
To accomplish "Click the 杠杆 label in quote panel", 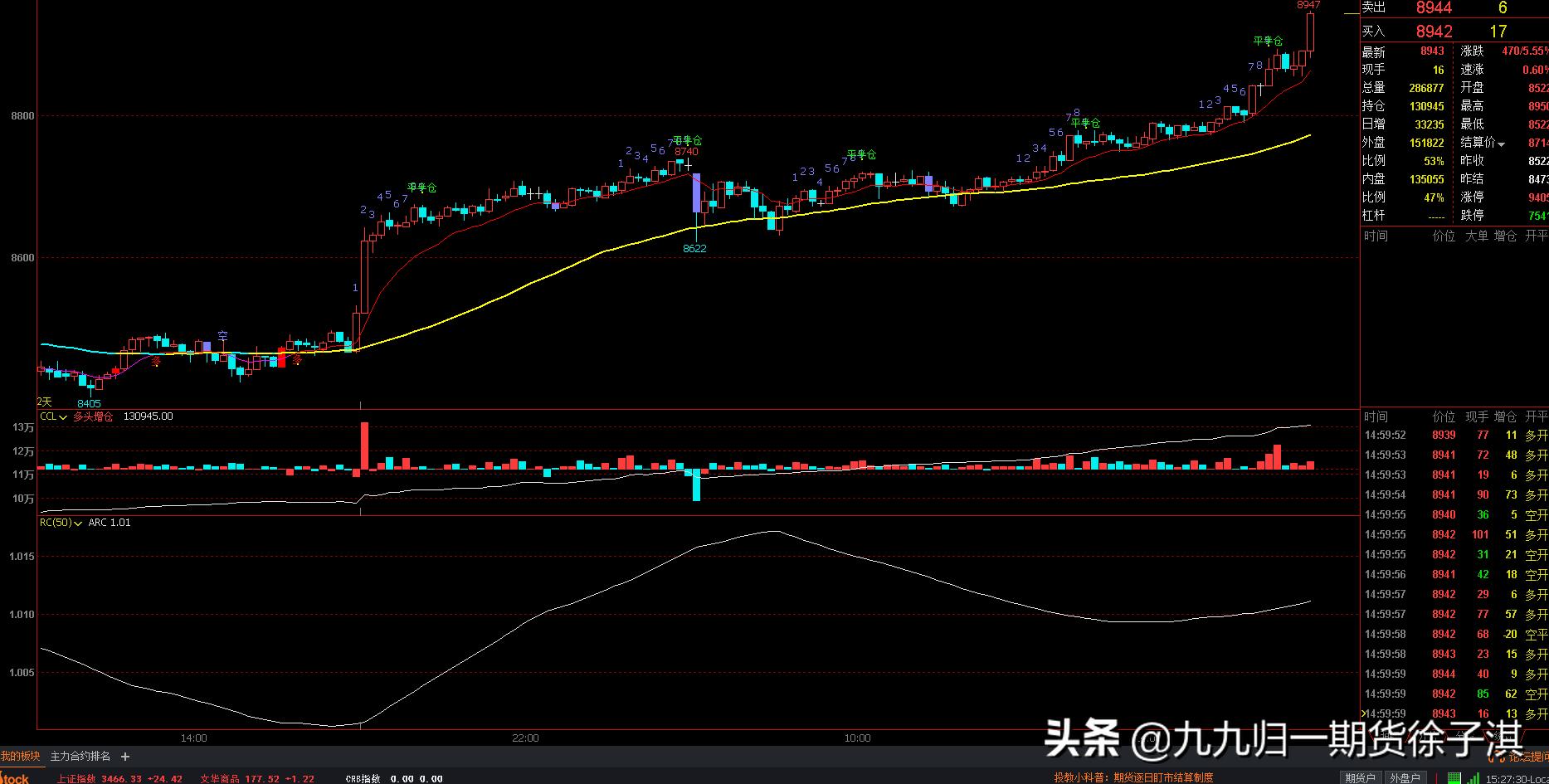I will coord(1373,216).
